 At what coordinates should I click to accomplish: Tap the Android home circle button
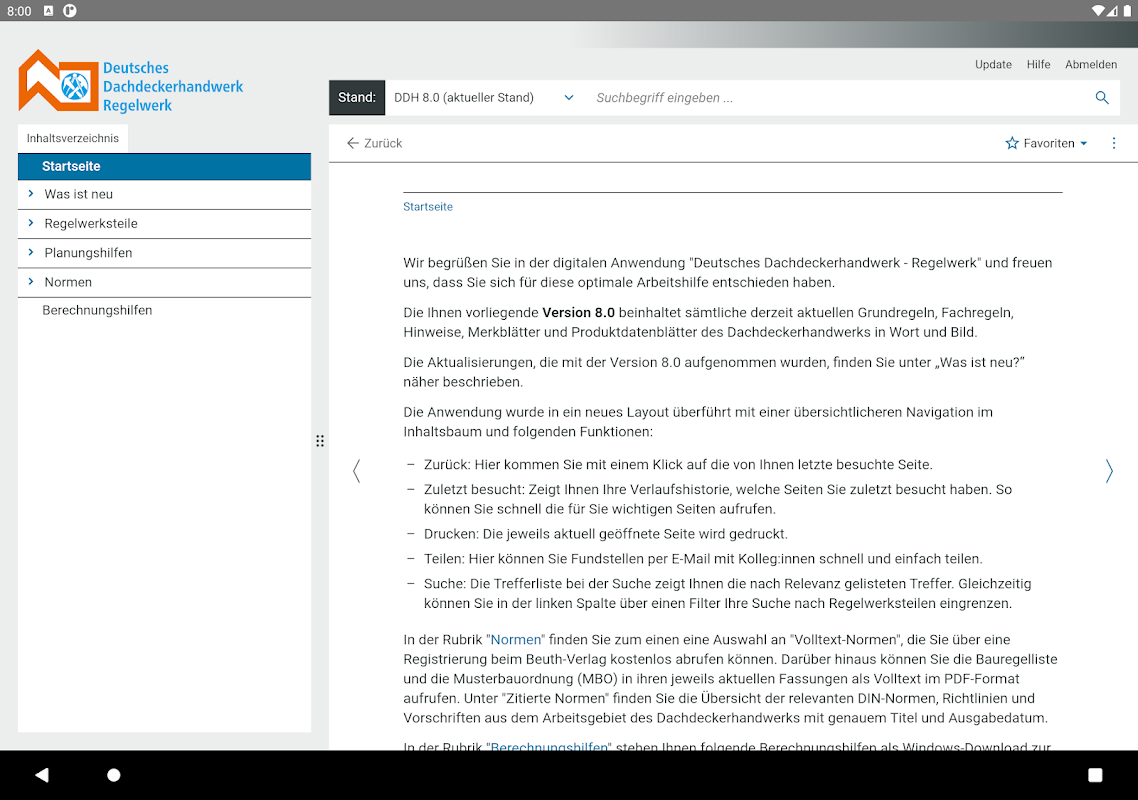113,775
